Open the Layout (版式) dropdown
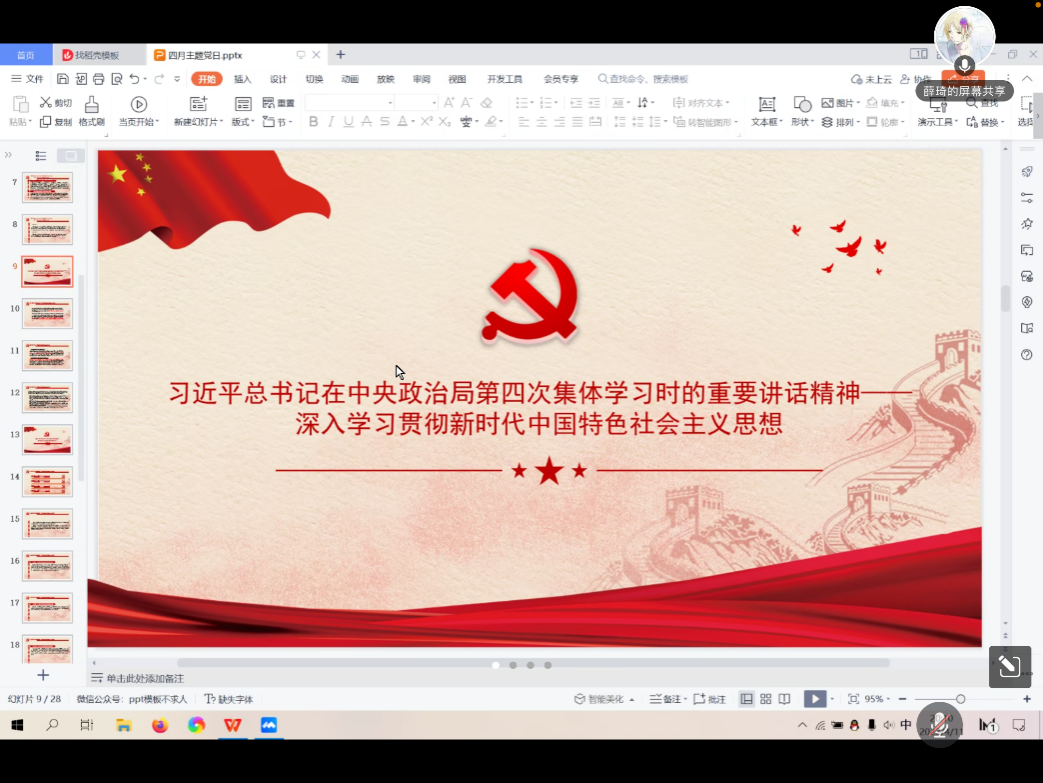The width and height of the screenshot is (1043, 783). [x=243, y=122]
